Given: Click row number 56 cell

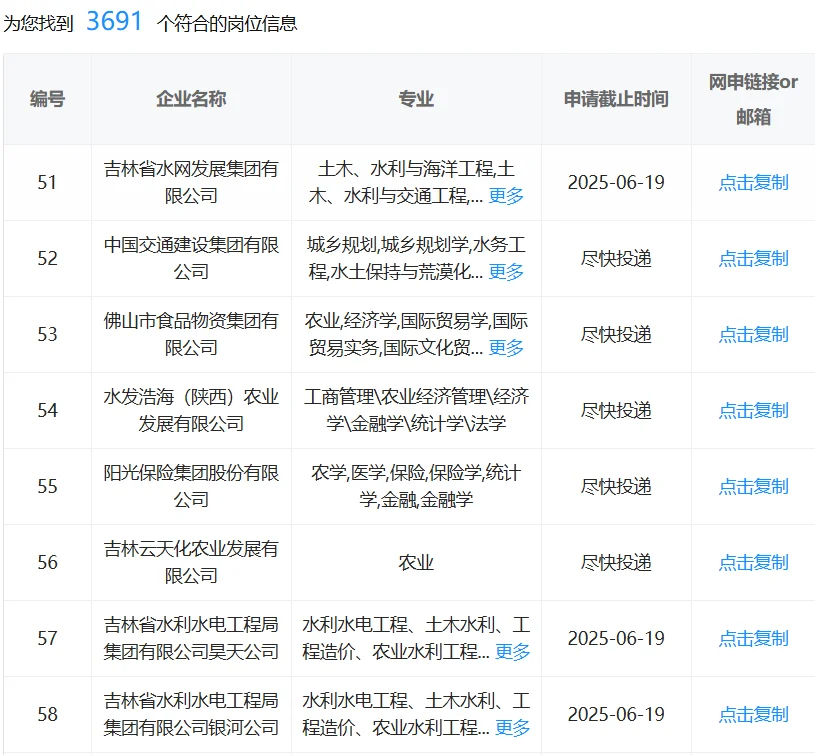Looking at the screenshot, I should [47, 562].
